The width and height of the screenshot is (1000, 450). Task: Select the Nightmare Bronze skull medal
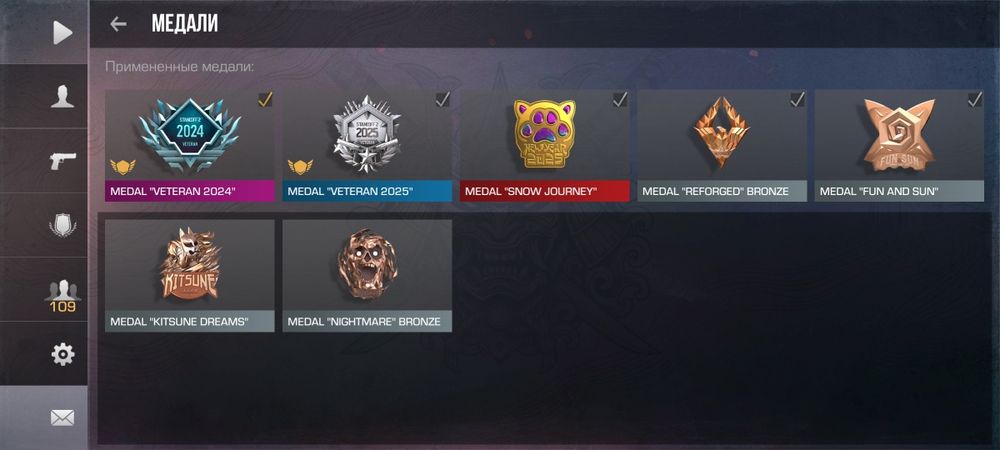pyautogui.click(x=367, y=263)
